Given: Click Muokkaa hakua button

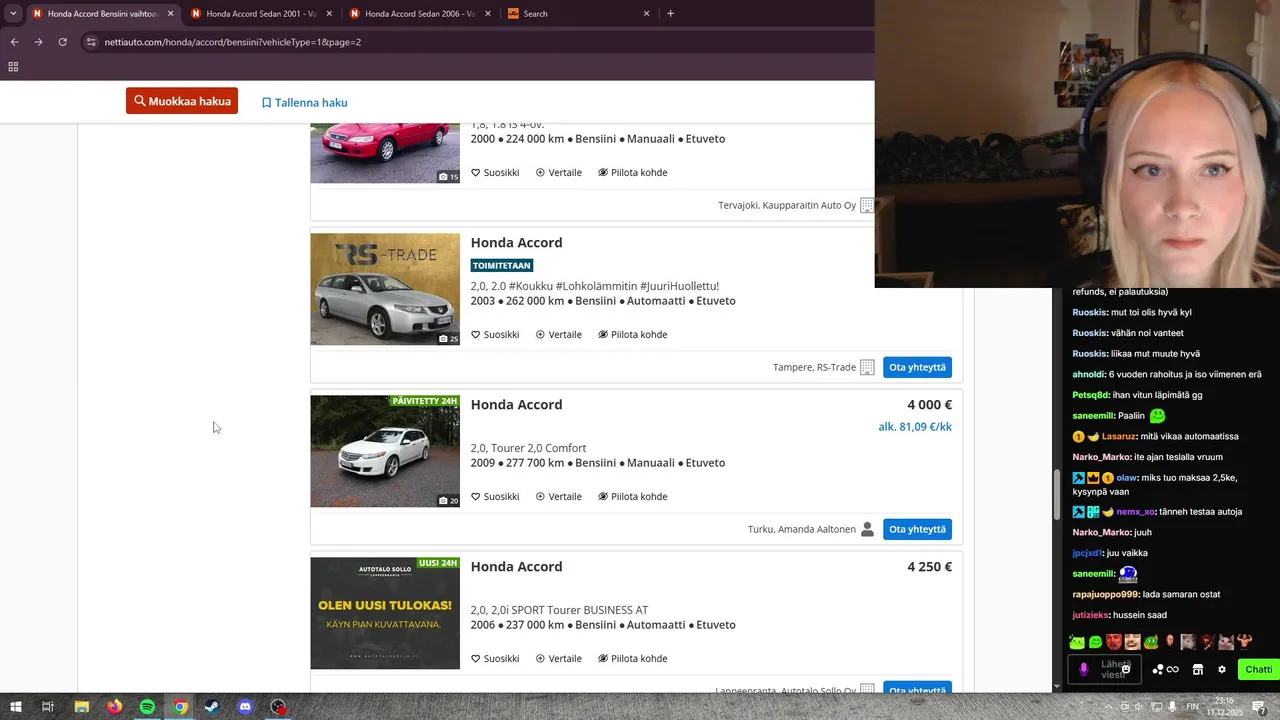Looking at the screenshot, I should (x=182, y=101).
